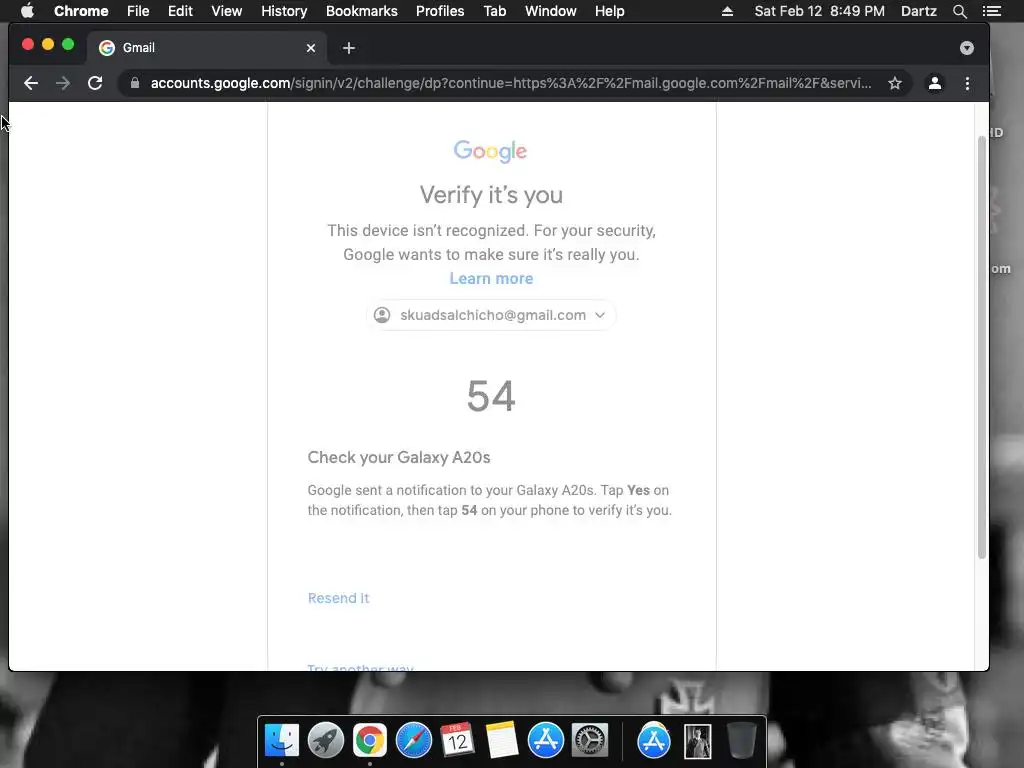
Task: Open the Chrome profile avatar icon
Action: pyautogui.click(x=935, y=83)
